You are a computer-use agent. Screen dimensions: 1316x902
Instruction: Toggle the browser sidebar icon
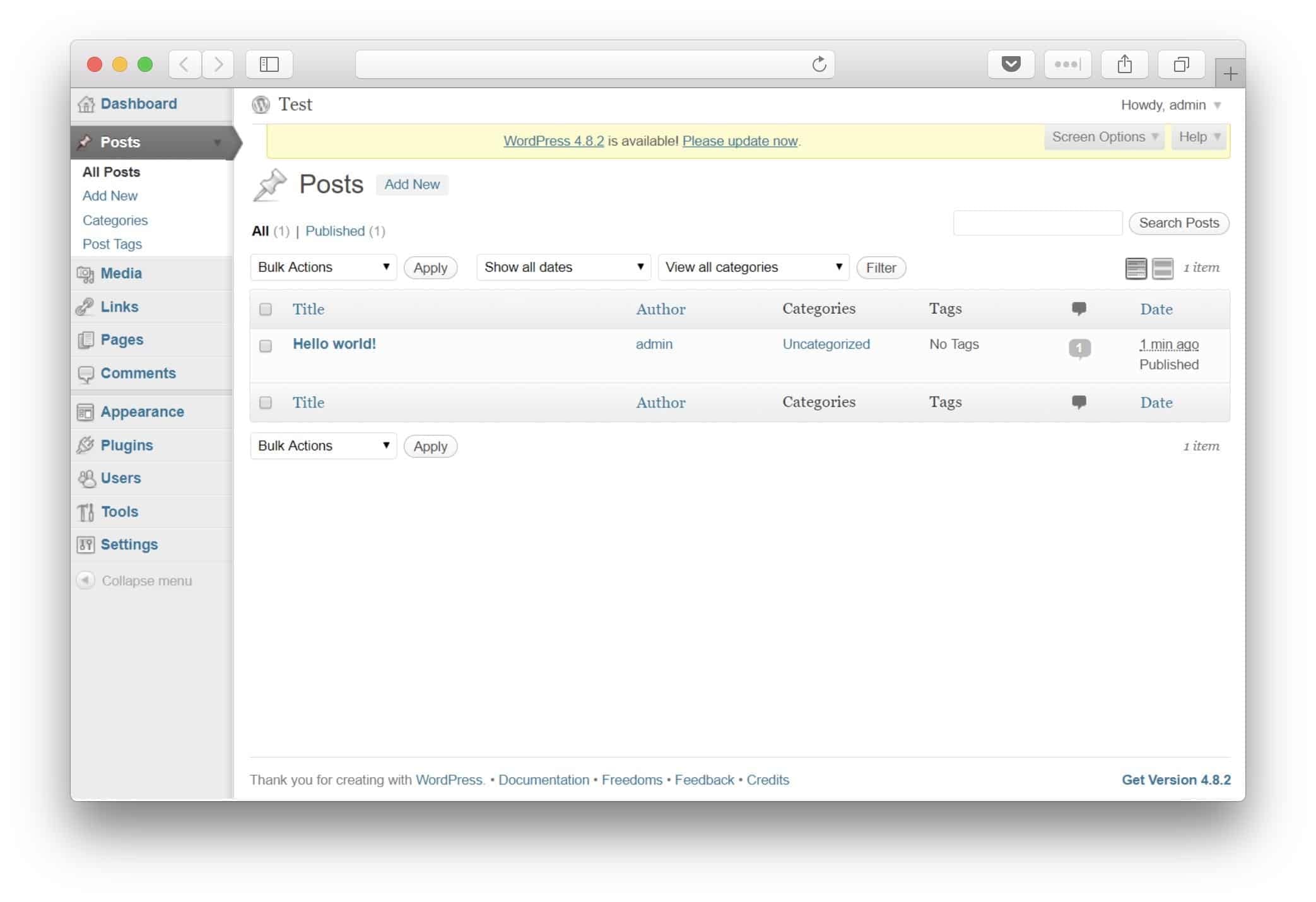269,64
